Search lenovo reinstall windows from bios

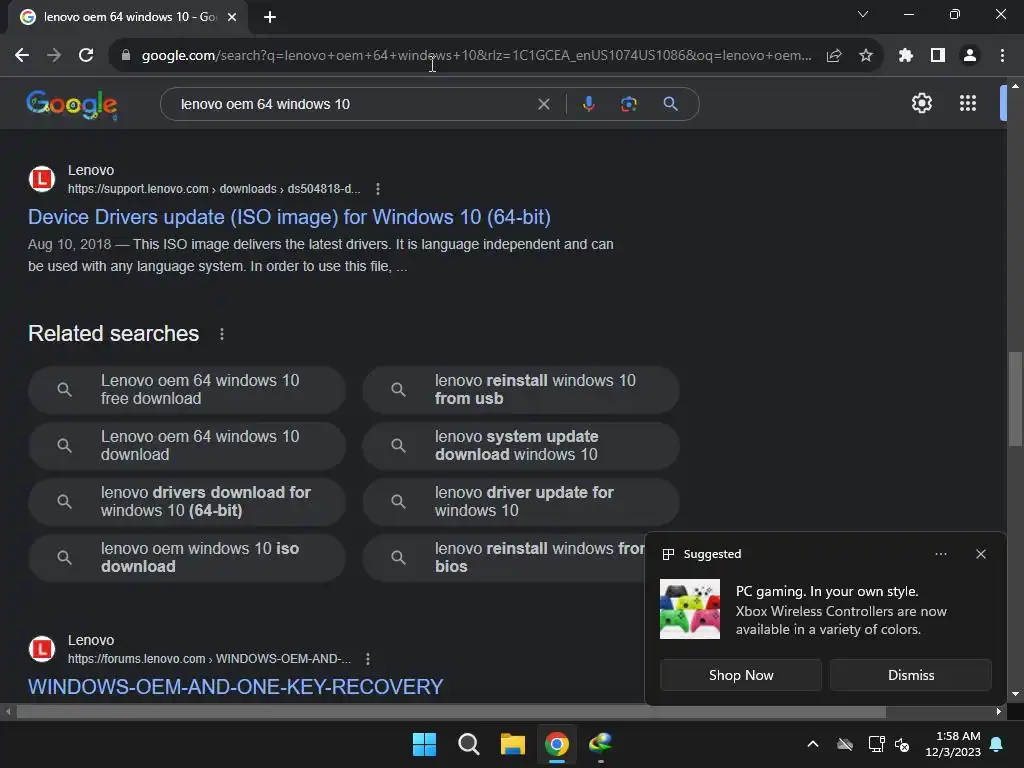click(x=504, y=558)
